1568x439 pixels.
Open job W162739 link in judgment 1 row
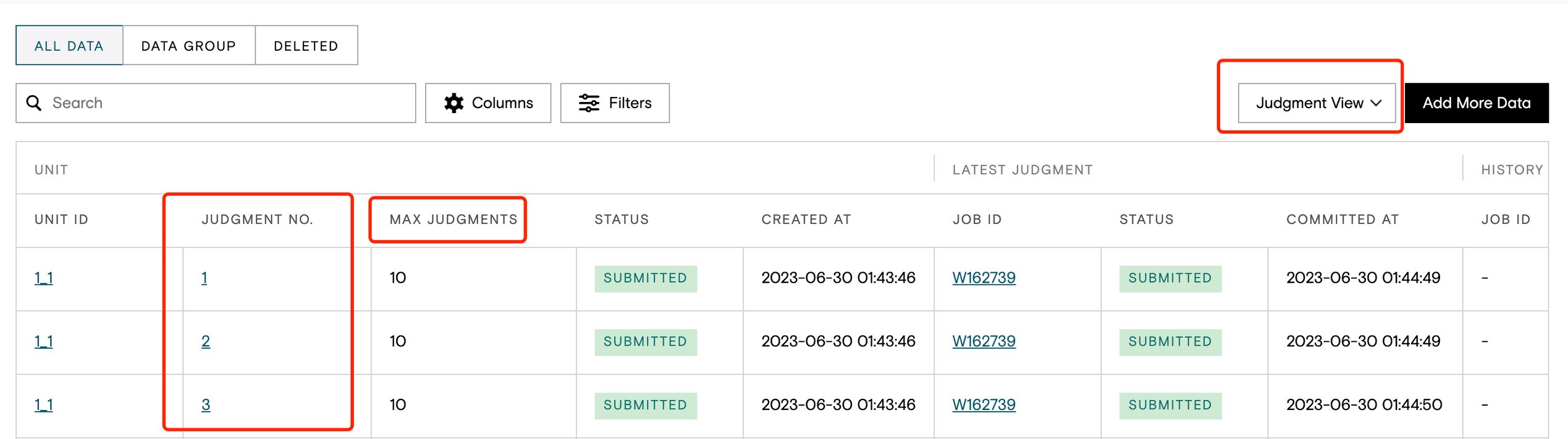(x=984, y=278)
